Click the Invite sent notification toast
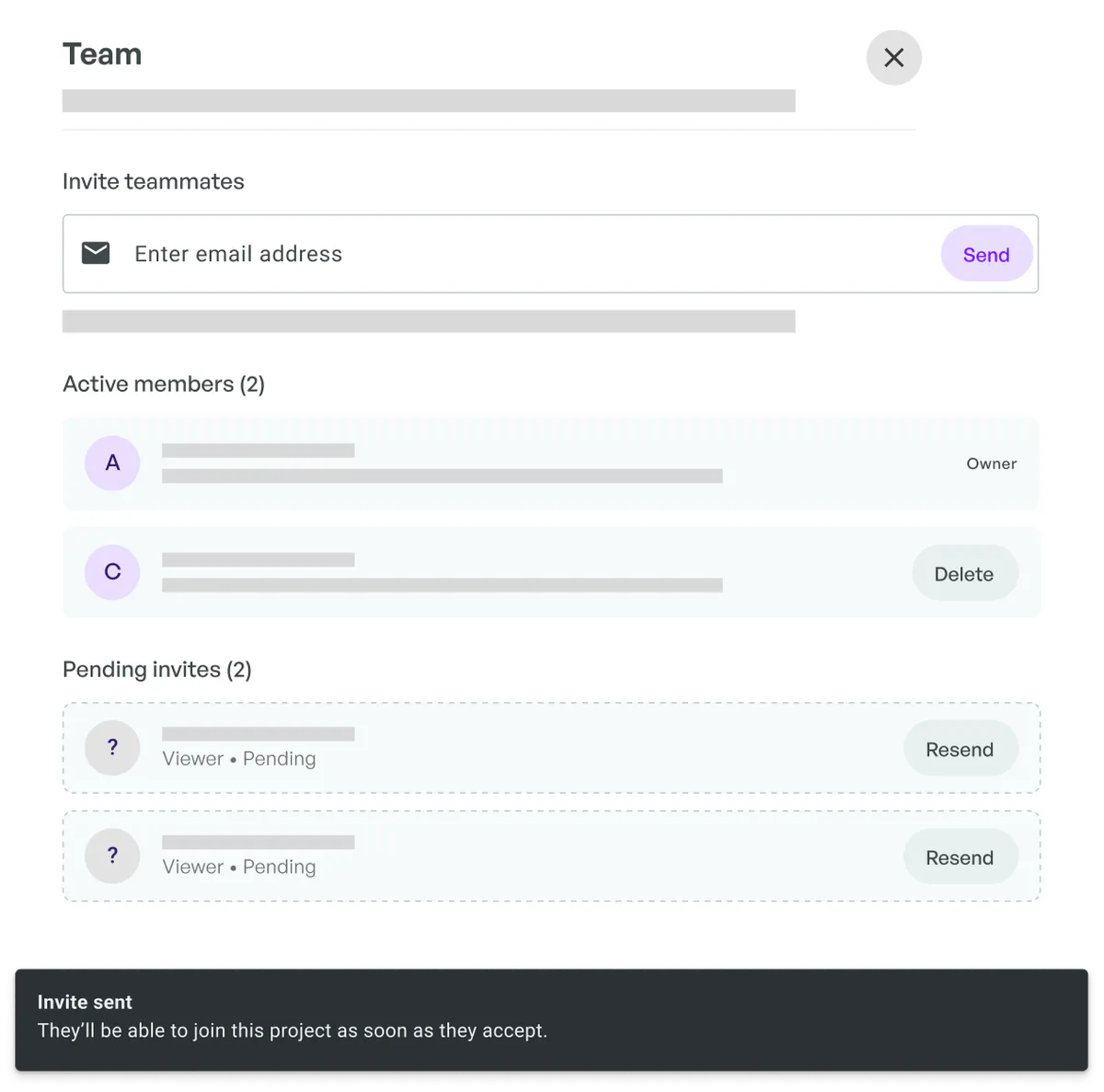This screenshot has height=1092, width=1104. point(552,1016)
